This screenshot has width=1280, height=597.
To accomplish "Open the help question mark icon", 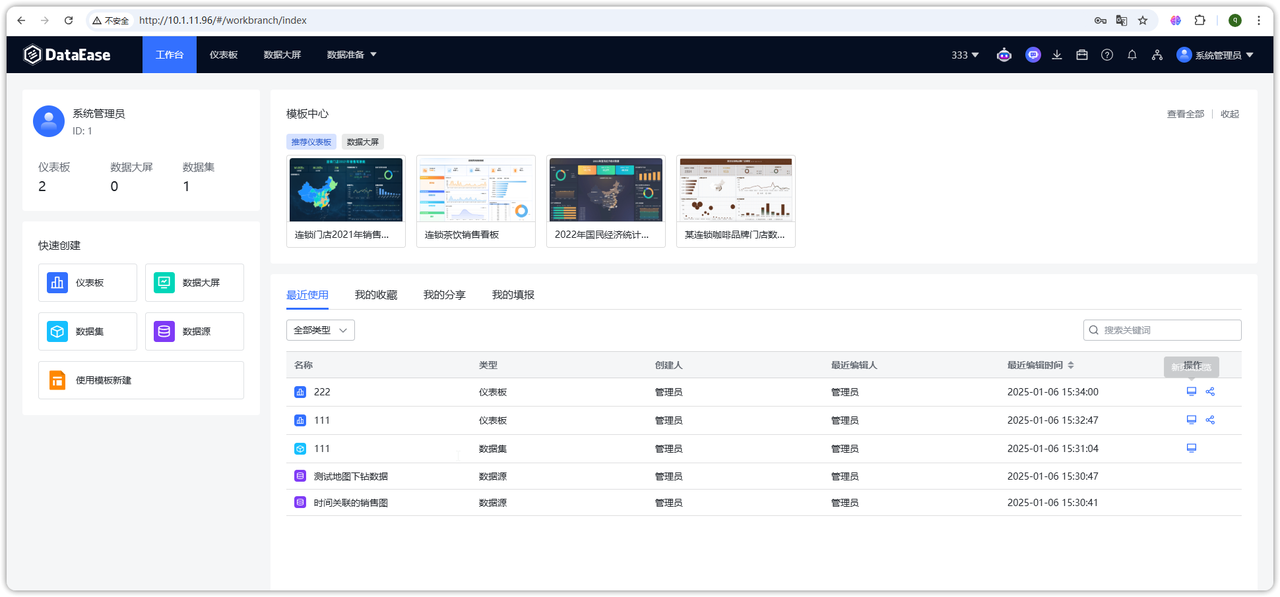I will 1107,55.
